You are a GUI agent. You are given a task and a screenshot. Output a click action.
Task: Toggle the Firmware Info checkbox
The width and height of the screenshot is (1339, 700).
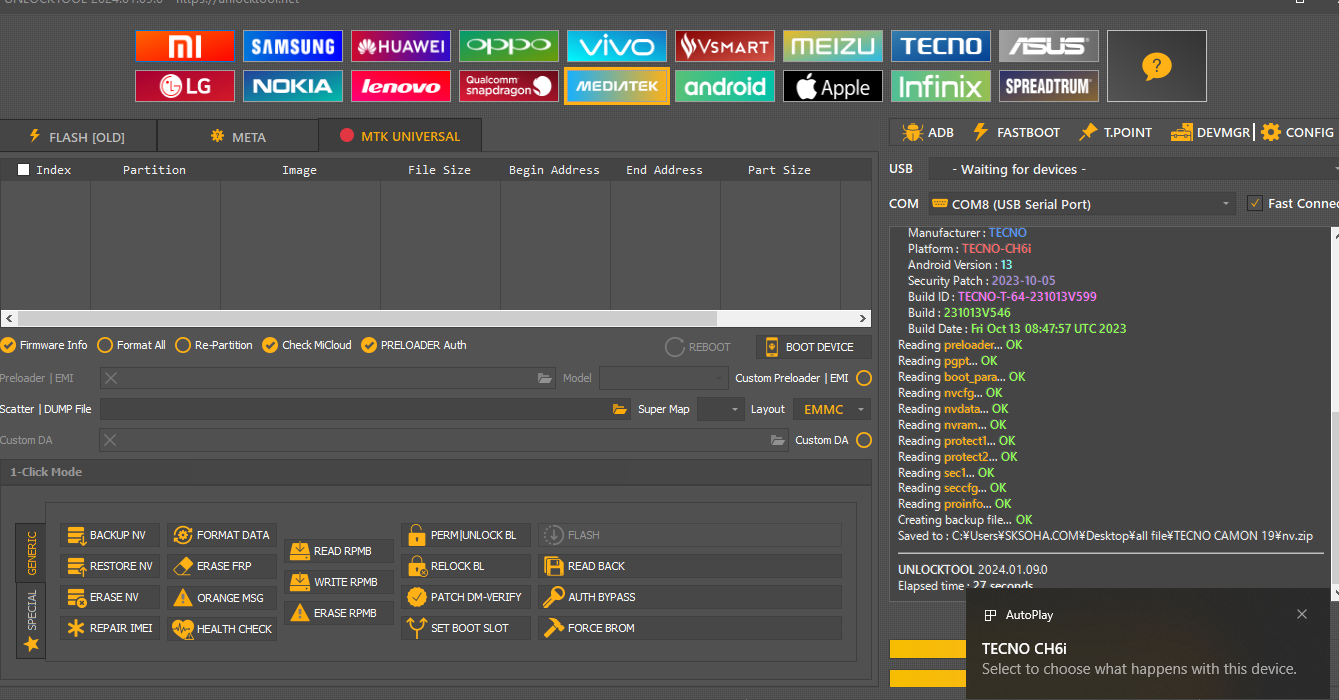(9, 345)
